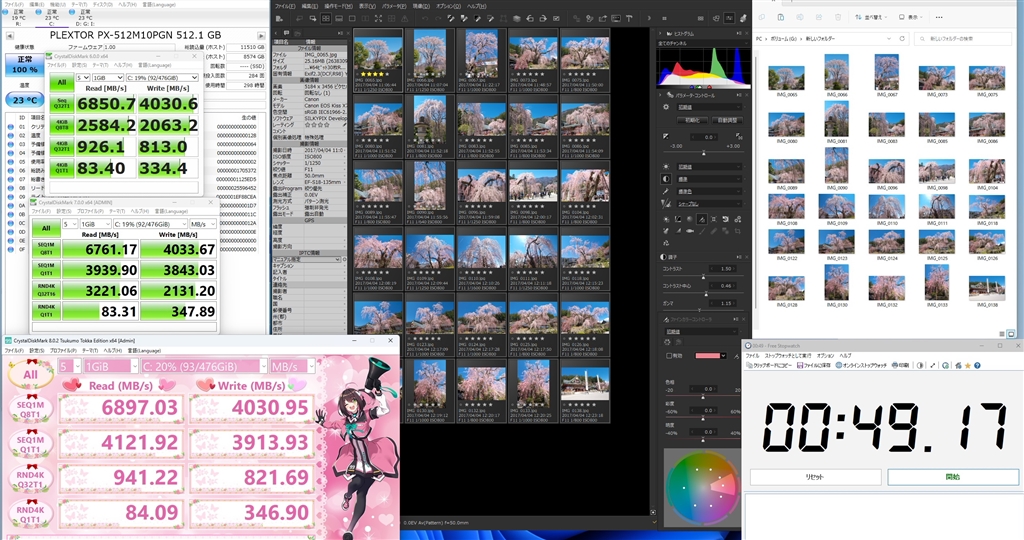Click the refresh icon in Explorer address bar

tap(902, 39)
